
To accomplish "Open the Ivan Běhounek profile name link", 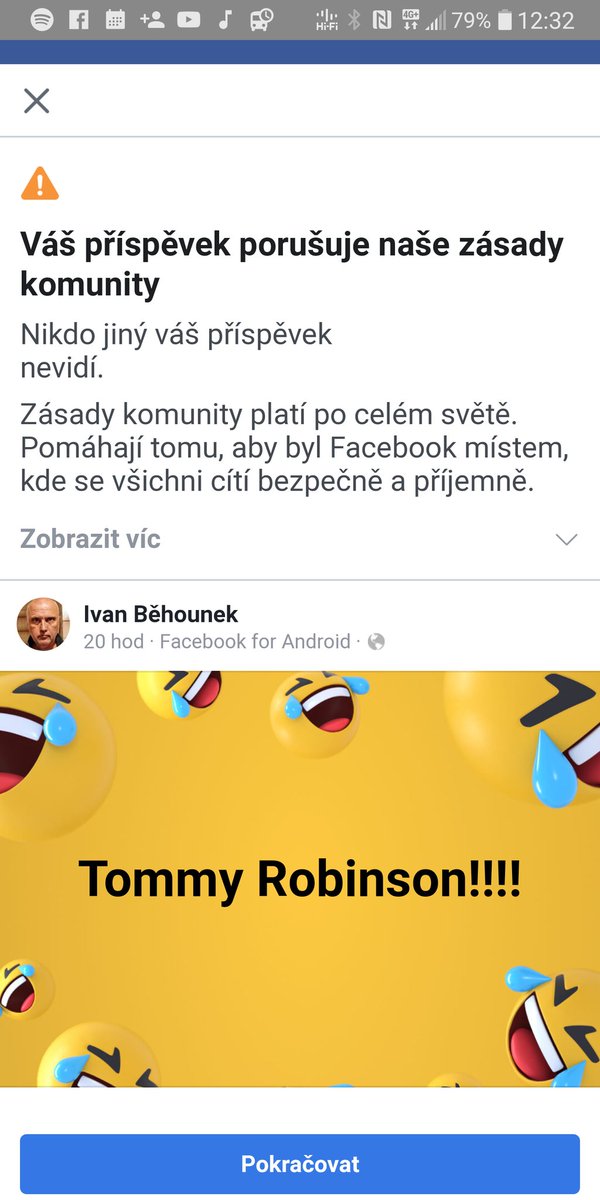I will click(x=161, y=614).
